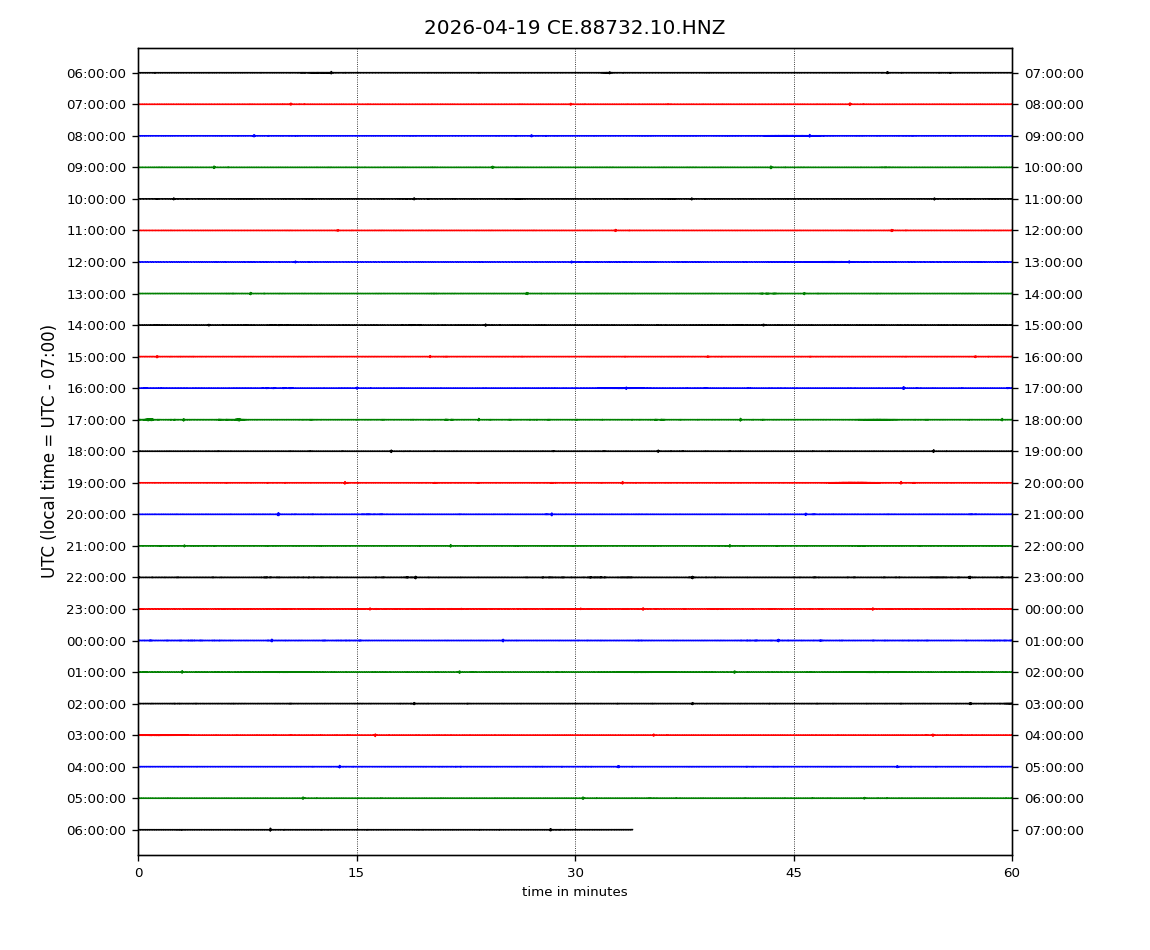
Task: Click the end of the unfinished bottom black trace
Action: tap(632, 829)
